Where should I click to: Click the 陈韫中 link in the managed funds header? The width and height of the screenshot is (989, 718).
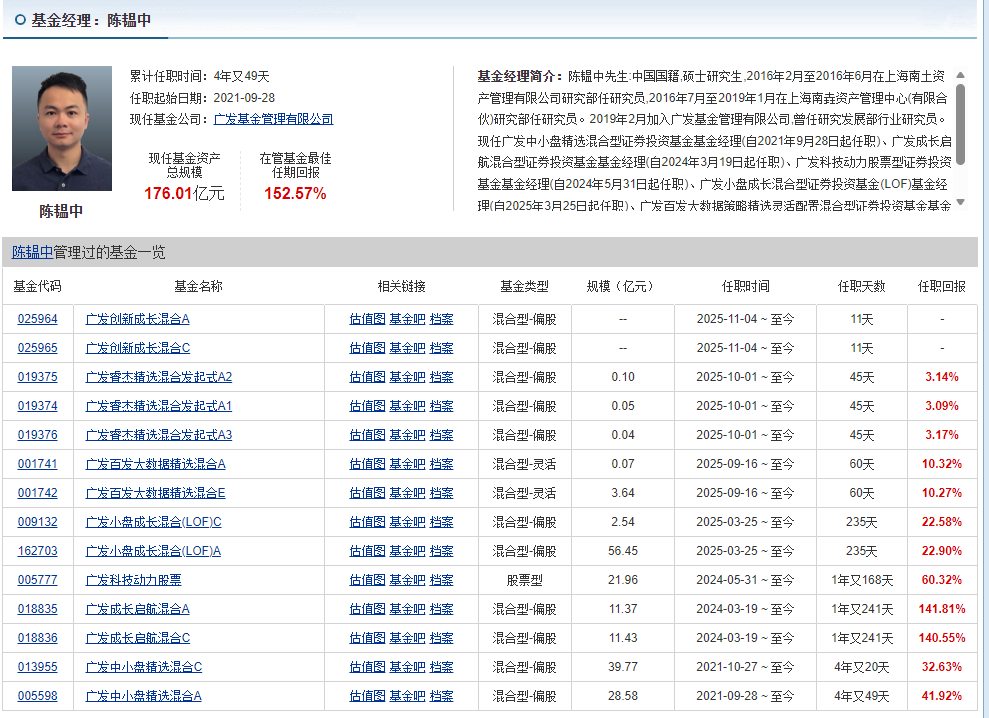32,252
